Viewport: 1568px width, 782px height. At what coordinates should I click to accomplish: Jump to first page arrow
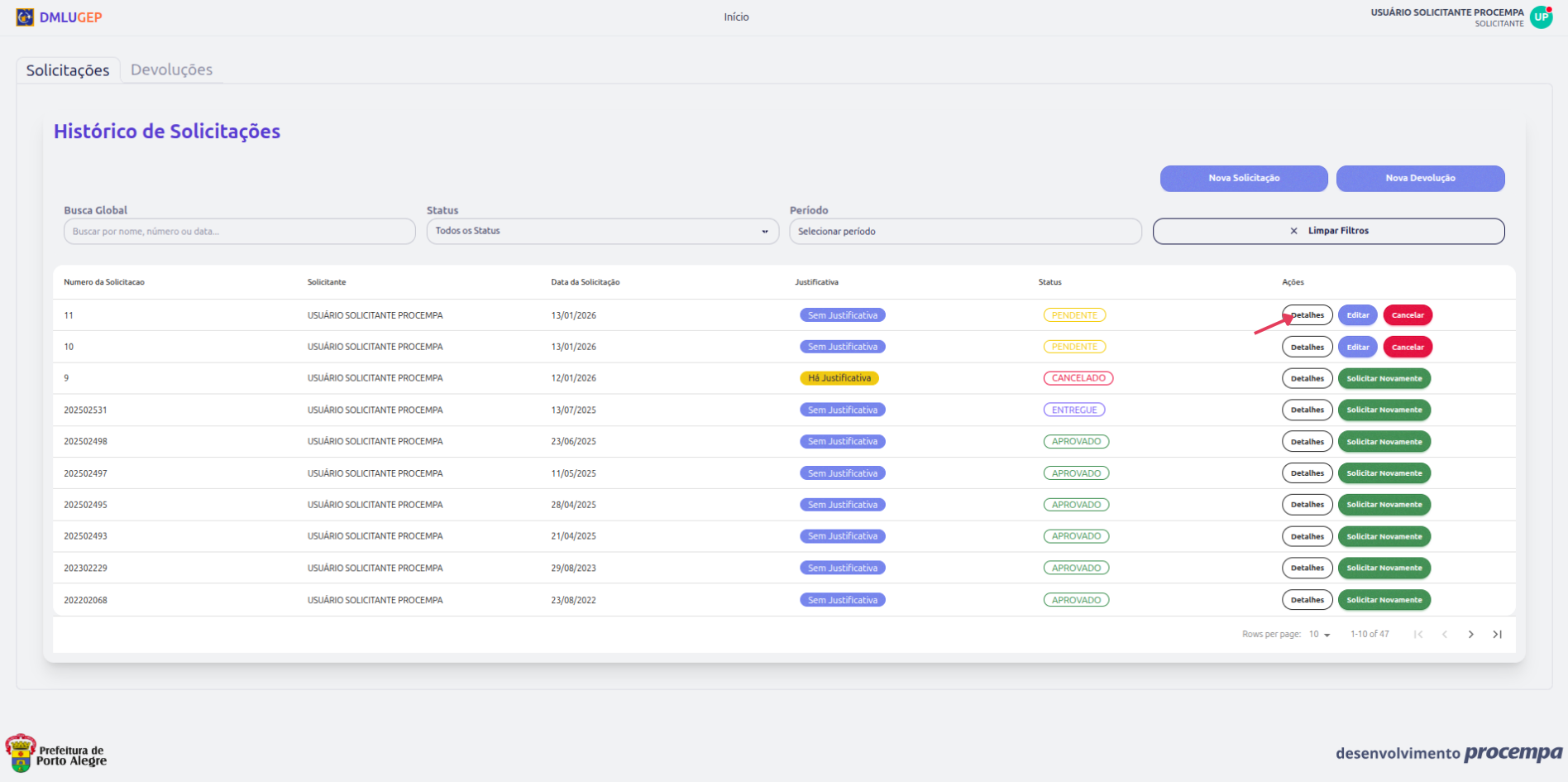tap(1417, 635)
